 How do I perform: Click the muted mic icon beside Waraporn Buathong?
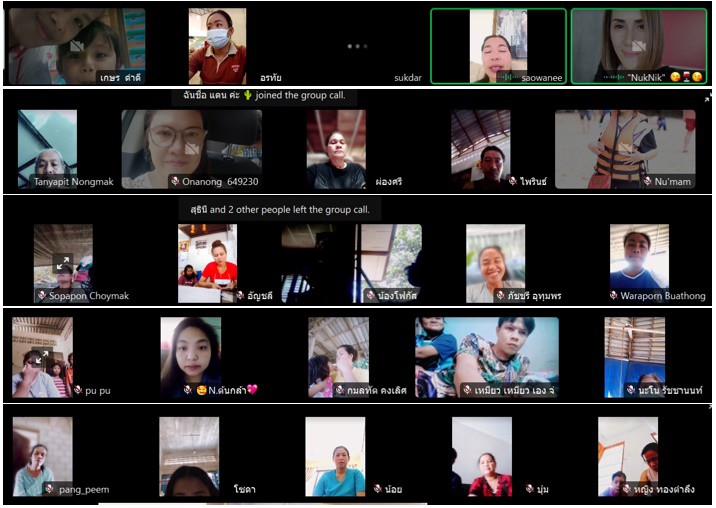coord(613,296)
